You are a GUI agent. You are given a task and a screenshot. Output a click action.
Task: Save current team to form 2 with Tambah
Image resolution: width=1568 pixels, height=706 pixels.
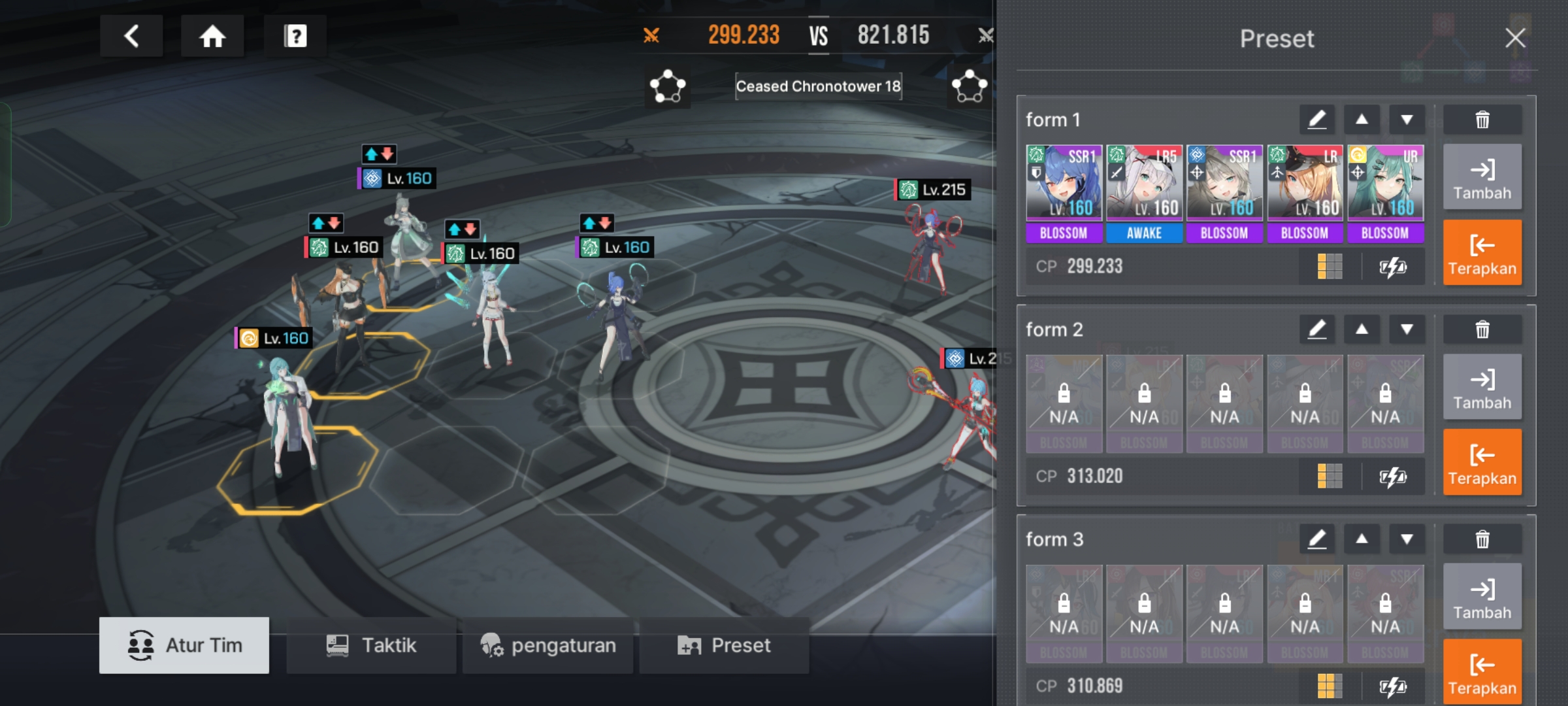1482,387
